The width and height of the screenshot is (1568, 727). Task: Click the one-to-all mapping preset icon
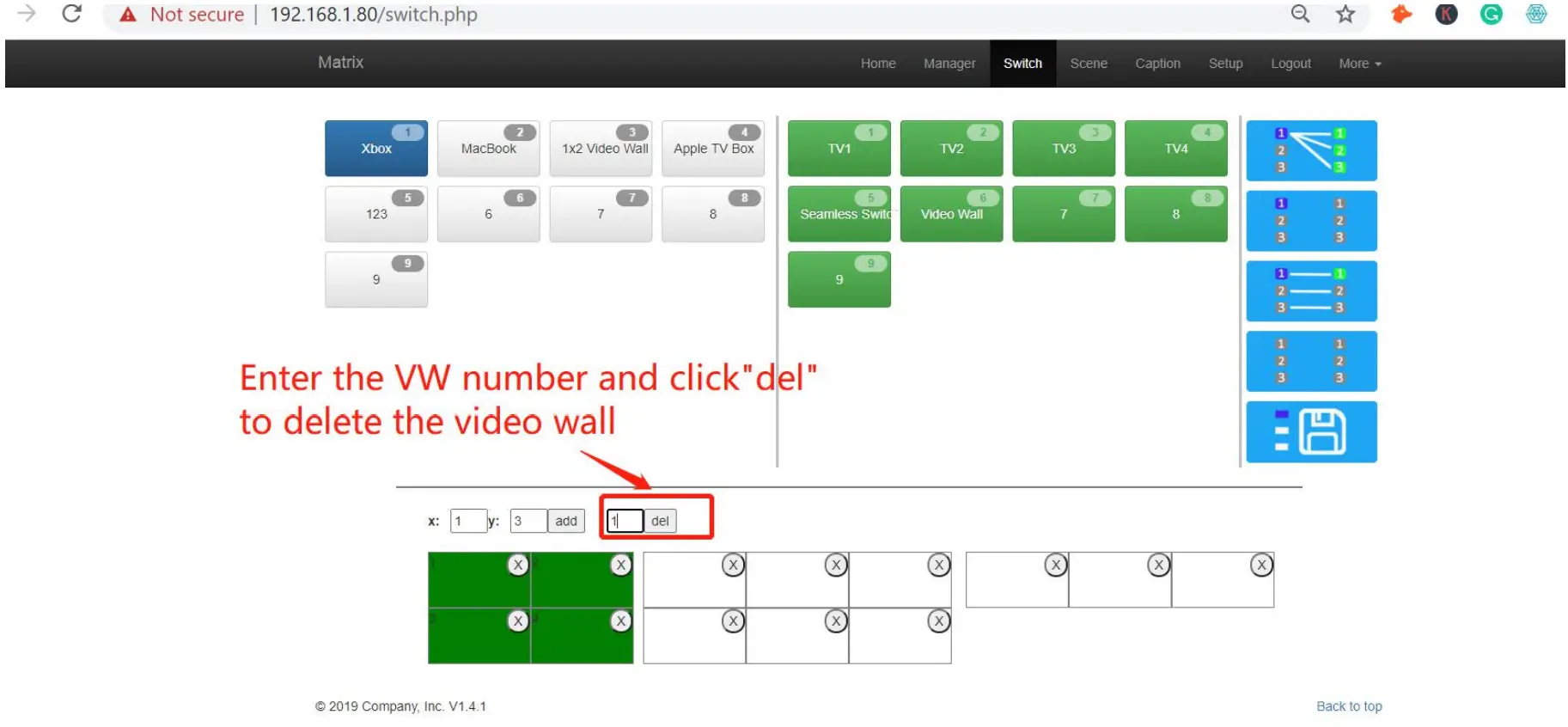pos(1311,150)
